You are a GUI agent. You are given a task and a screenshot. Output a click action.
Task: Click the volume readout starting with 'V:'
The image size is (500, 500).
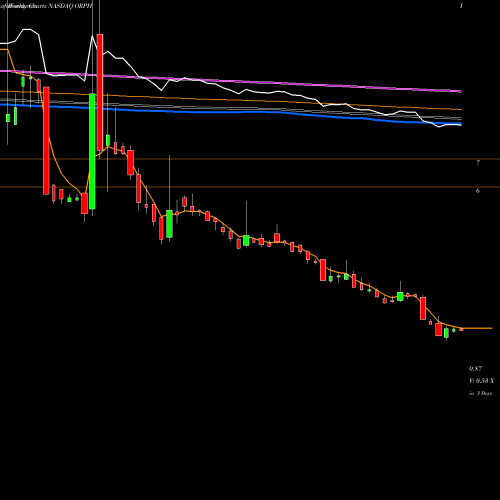[481, 381]
